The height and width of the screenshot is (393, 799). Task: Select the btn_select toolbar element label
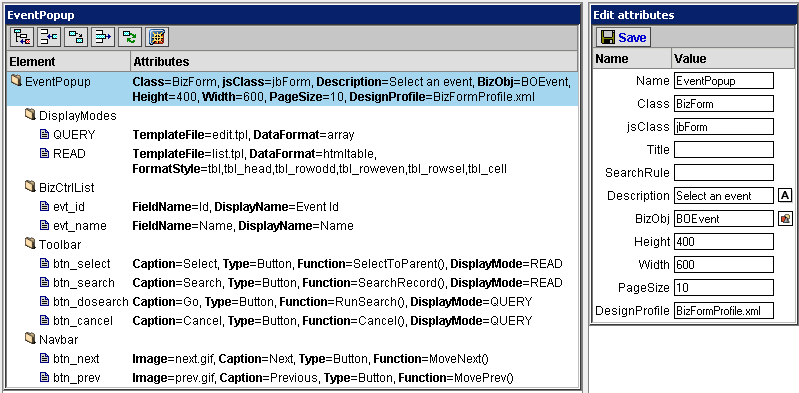pos(82,265)
